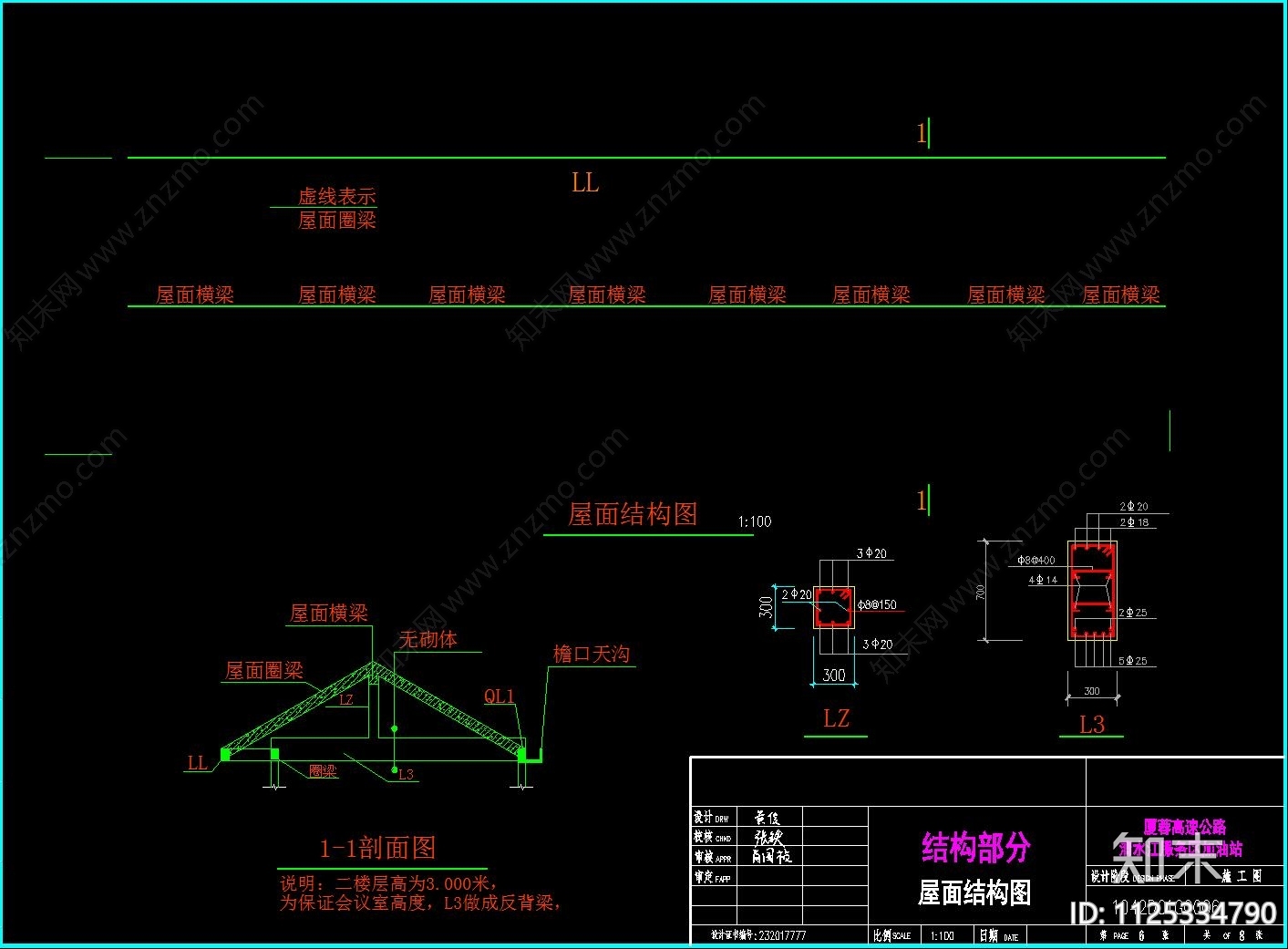Click the 'L3' leader label in the section
The width and height of the screenshot is (1288, 949).
pos(406,775)
